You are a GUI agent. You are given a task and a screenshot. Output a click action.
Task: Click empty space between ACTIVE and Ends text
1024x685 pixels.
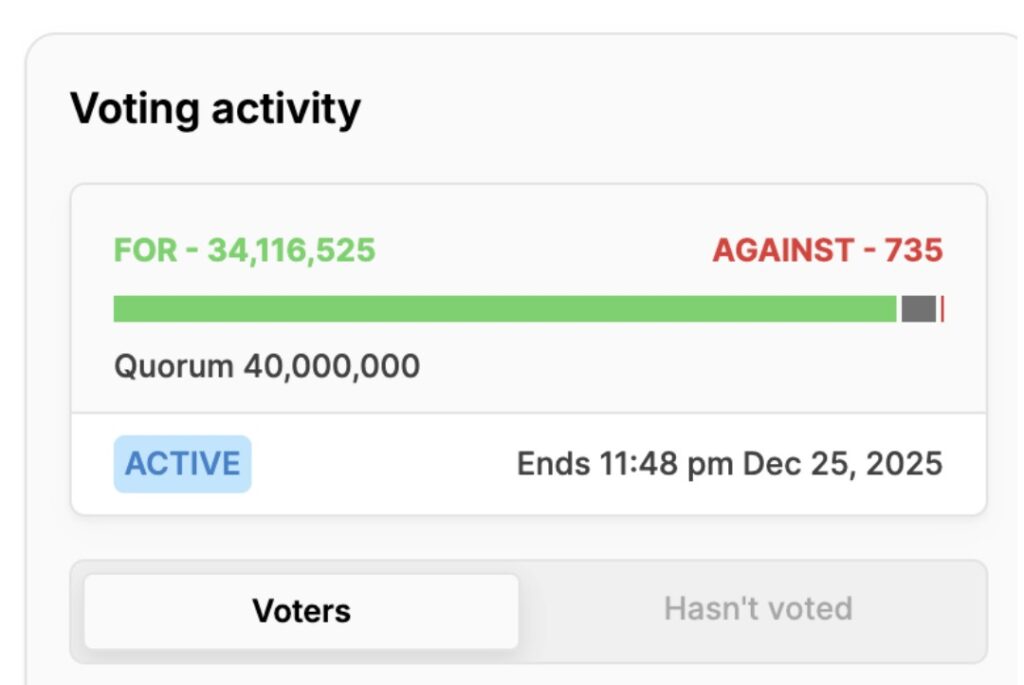tap(380, 464)
